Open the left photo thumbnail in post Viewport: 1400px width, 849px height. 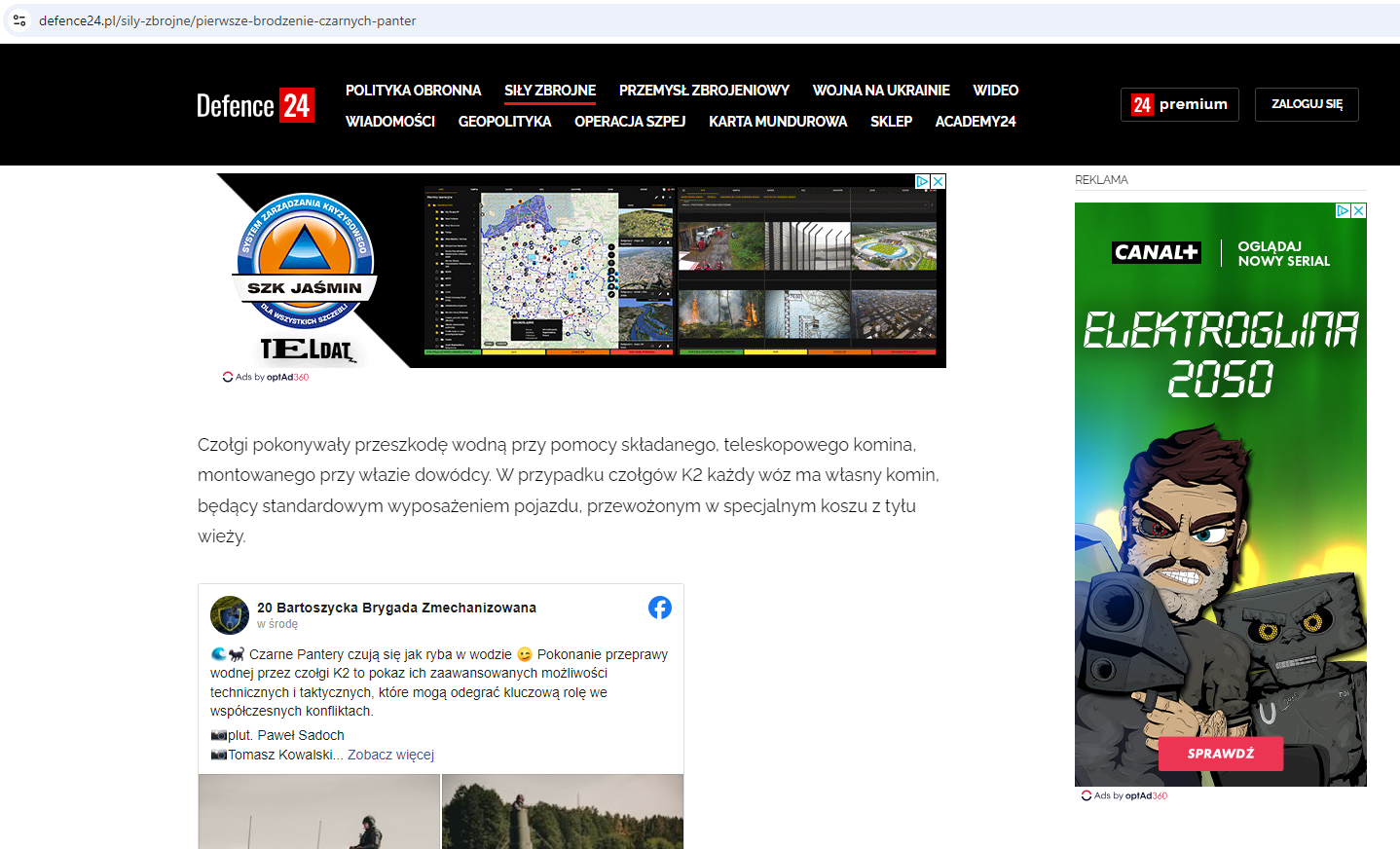coord(319,812)
